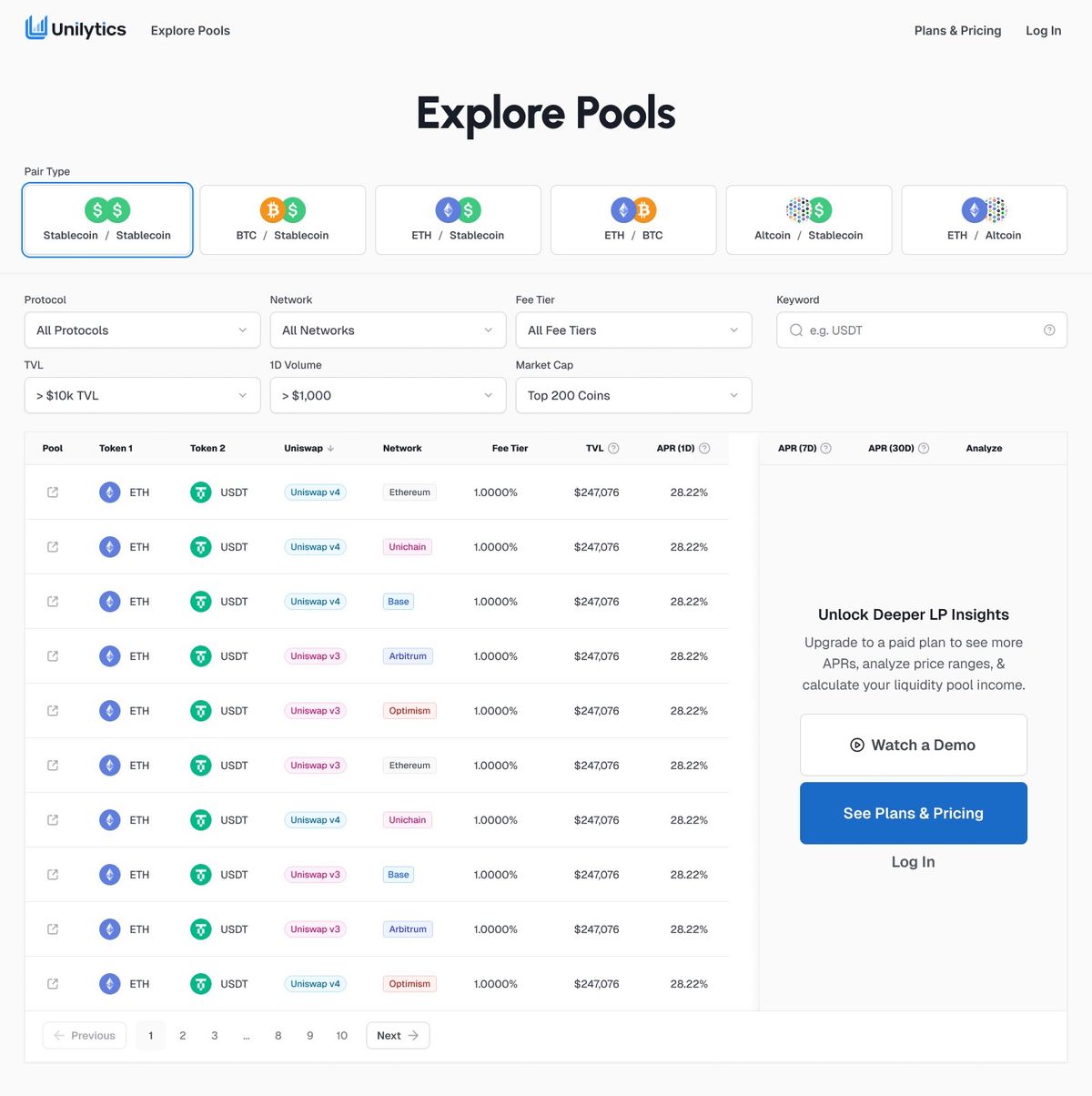Open Plans & Pricing in top navigation
This screenshot has width=1092, height=1096.
tap(957, 30)
